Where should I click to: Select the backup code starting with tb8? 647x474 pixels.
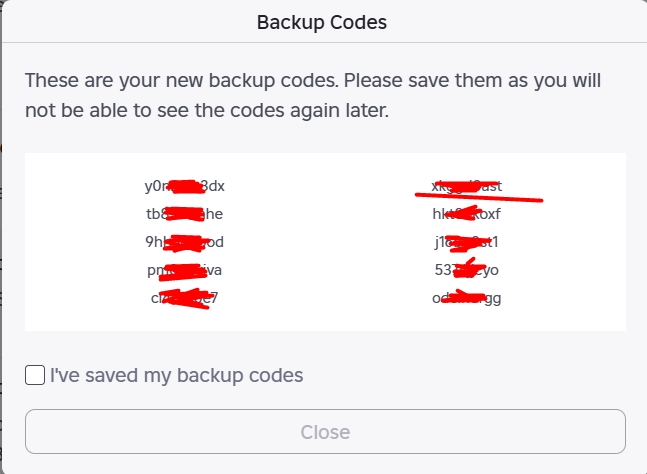(x=185, y=214)
